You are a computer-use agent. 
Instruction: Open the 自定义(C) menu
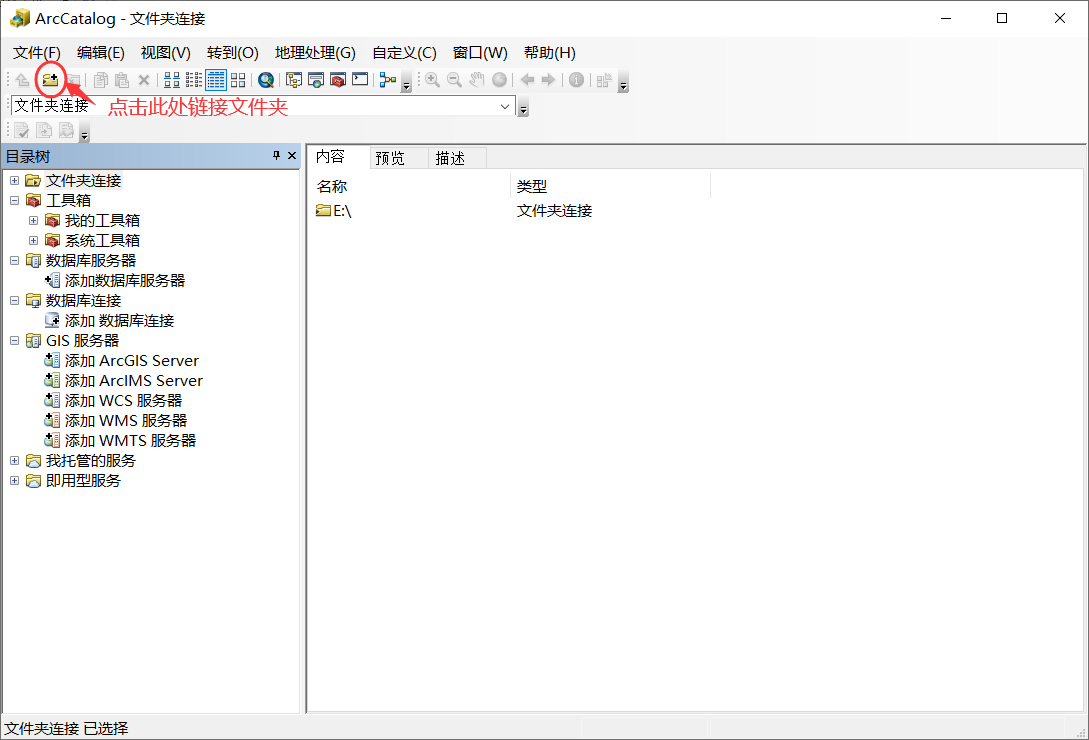(x=404, y=53)
